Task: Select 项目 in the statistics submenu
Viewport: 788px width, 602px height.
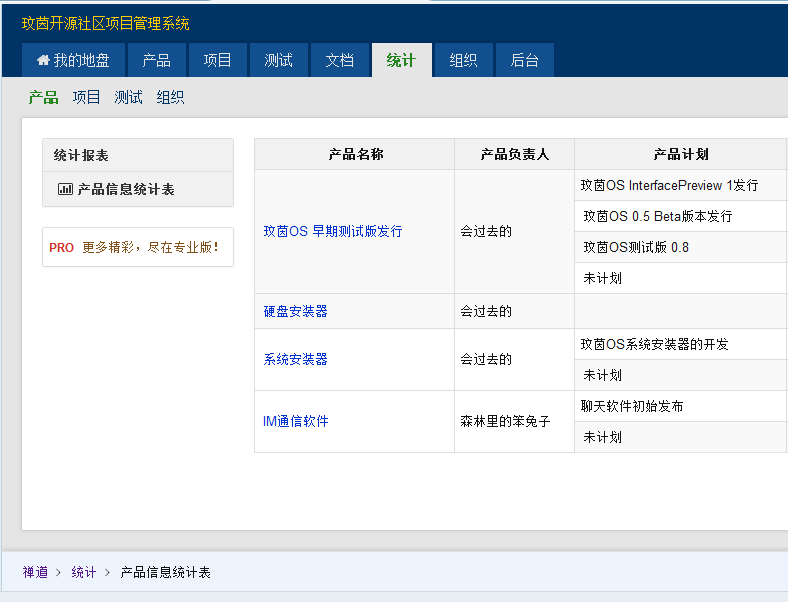Action: (x=86, y=97)
